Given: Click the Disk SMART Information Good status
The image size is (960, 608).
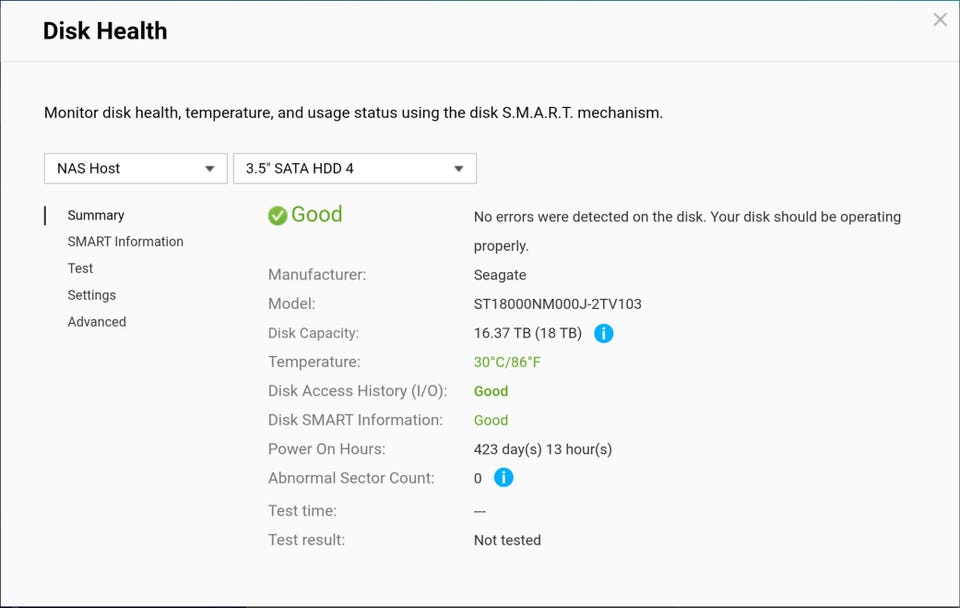Looking at the screenshot, I should tap(491, 420).
